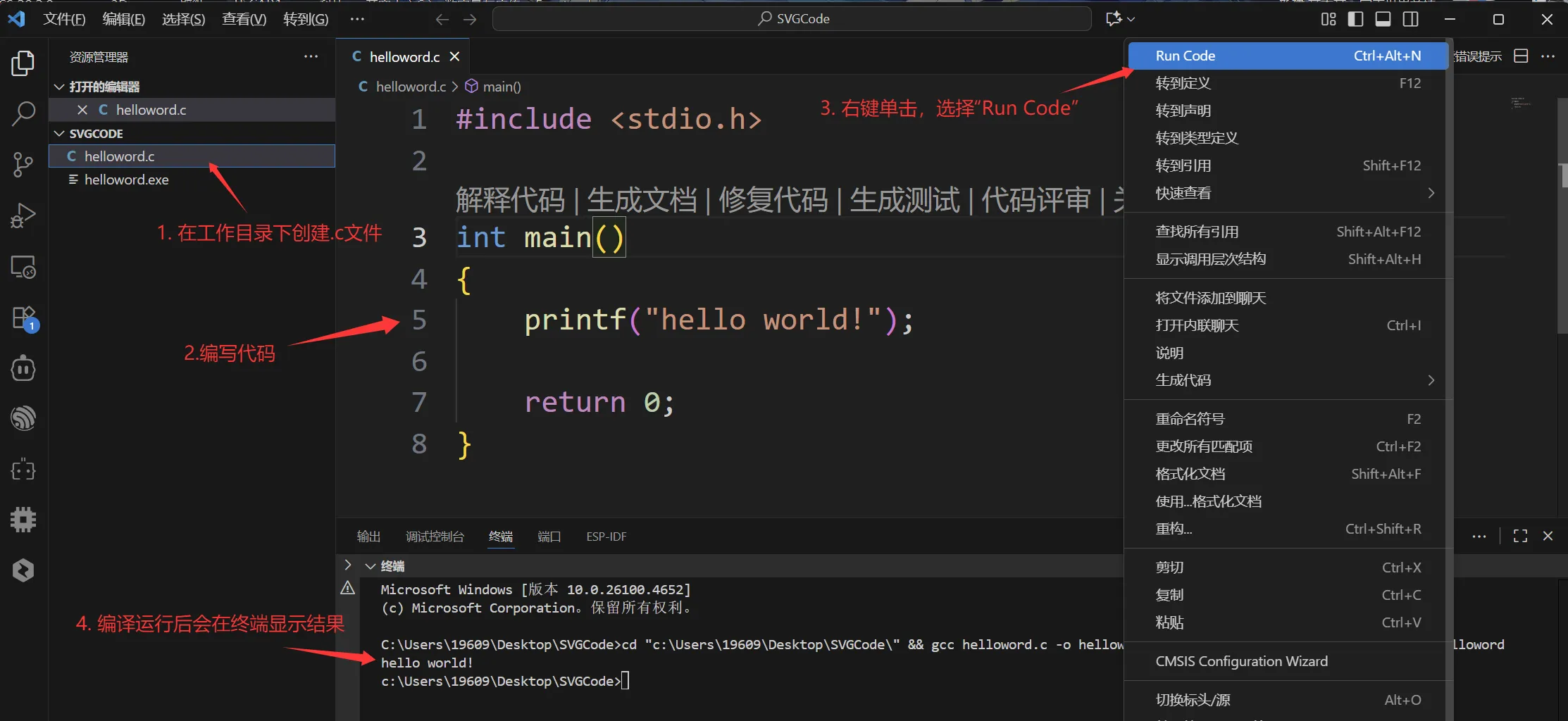This screenshot has width=1568, height=721.
Task: Click the chip-shaped icon in activity bar
Action: click(23, 520)
